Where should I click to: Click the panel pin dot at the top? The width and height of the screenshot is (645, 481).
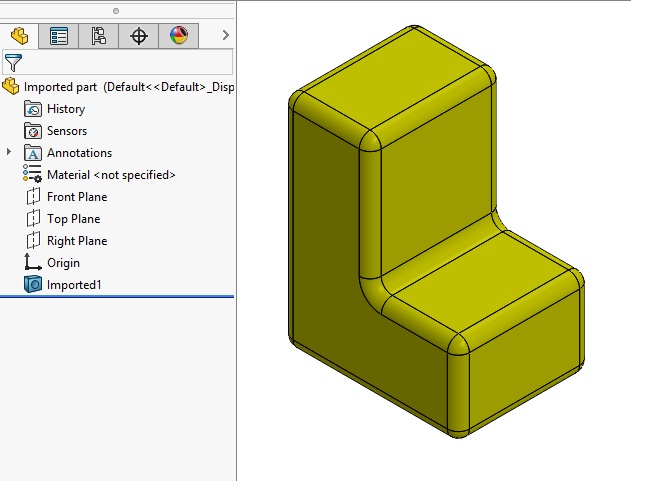tap(116, 11)
